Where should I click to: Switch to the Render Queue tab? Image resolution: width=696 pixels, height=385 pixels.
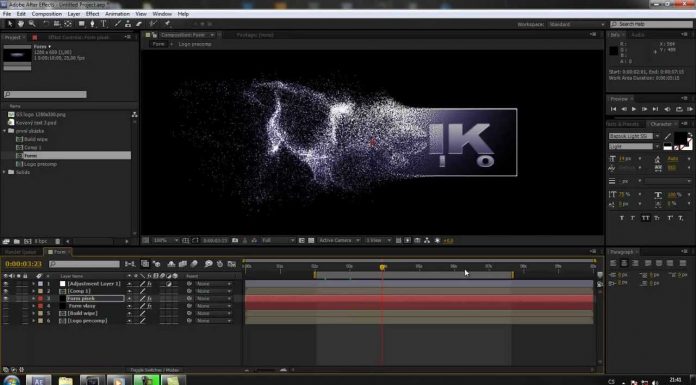tap(20, 252)
